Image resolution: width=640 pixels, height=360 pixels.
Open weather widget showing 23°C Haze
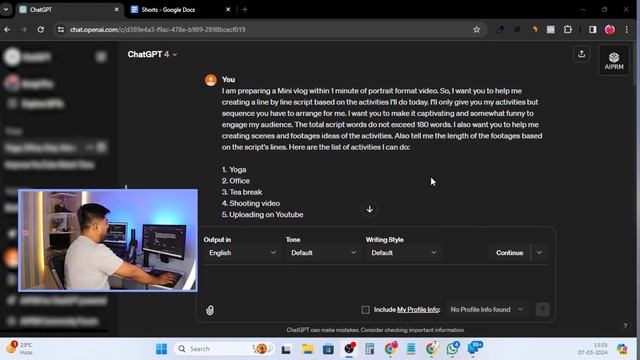tap(20, 348)
